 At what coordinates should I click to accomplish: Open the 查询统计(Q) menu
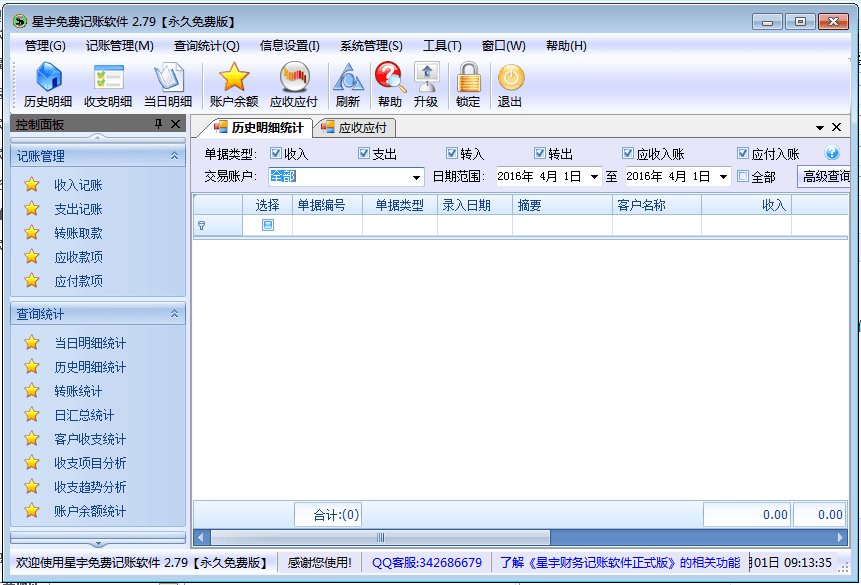click(206, 45)
